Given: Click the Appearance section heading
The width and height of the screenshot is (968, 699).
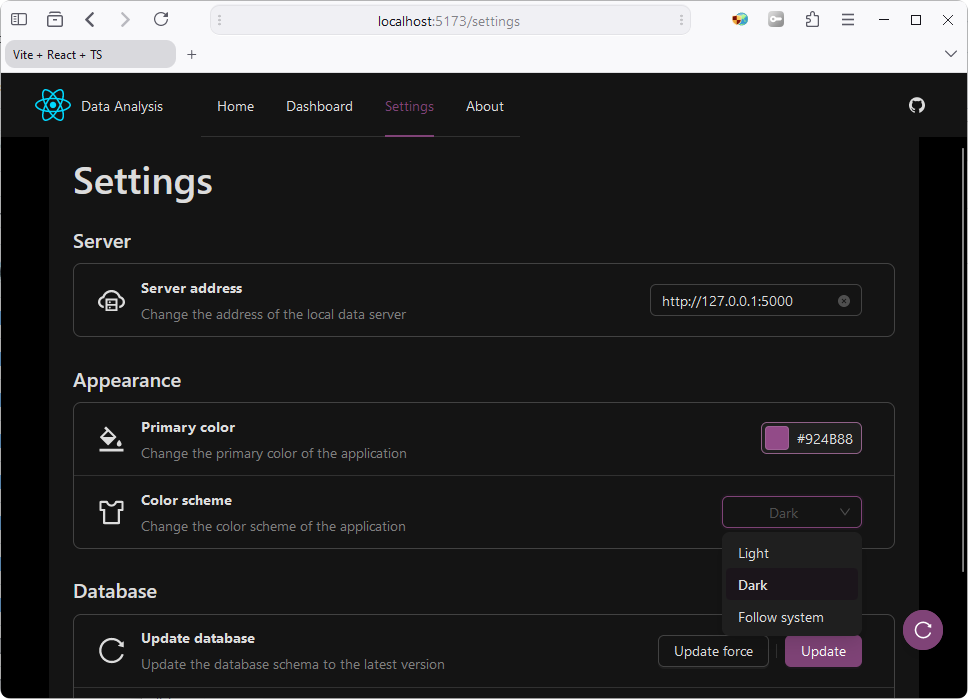Looking at the screenshot, I should (x=127, y=380).
